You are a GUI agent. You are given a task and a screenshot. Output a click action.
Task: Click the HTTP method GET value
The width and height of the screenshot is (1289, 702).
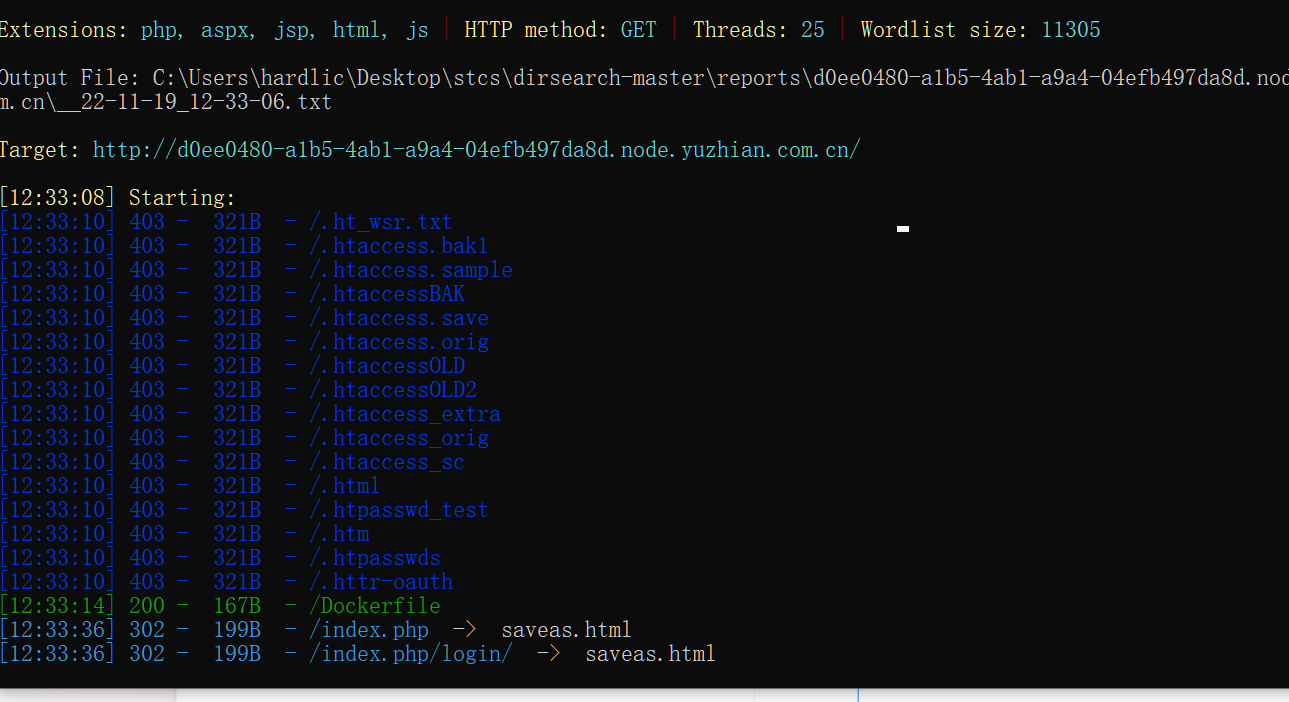638,30
